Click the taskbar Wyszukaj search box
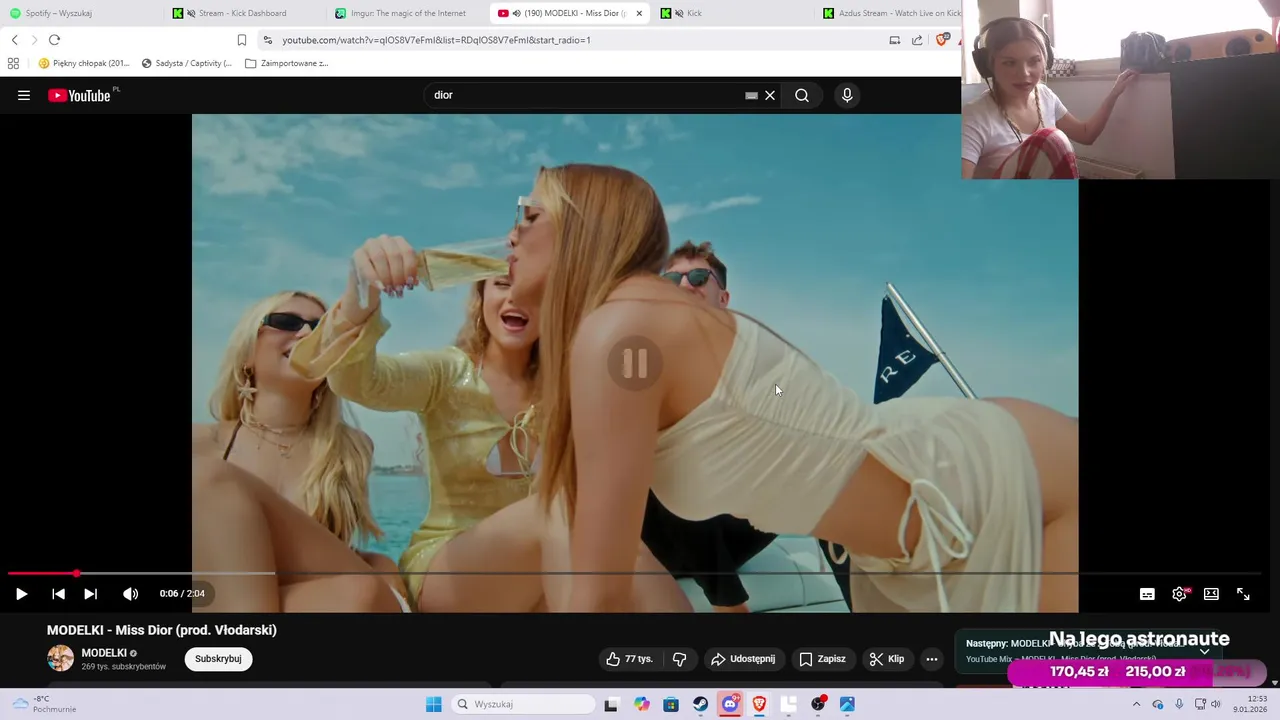Image resolution: width=1280 pixels, height=720 pixels. coord(522,704)
